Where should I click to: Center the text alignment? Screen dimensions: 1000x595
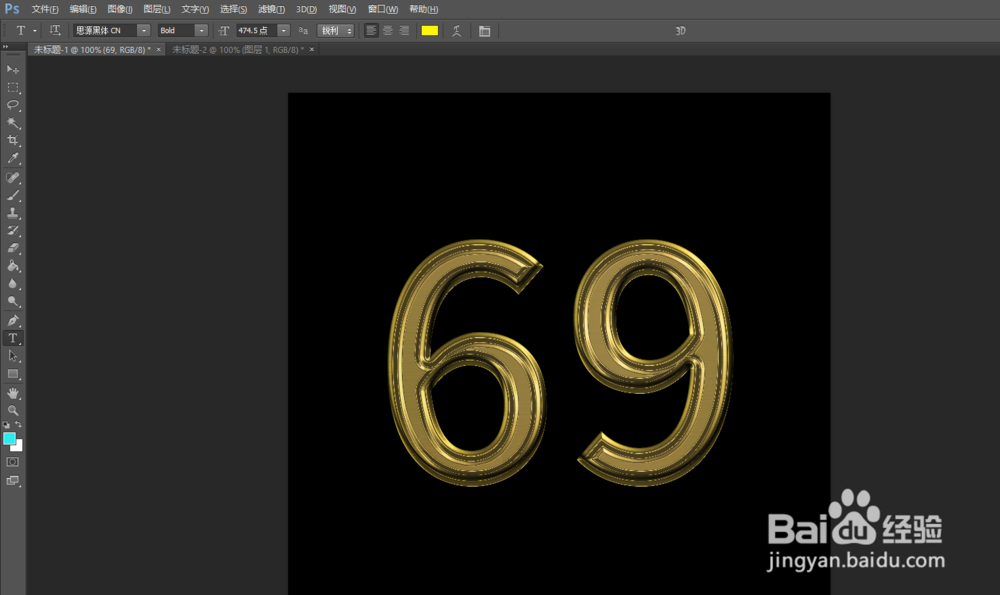(388, 31)
